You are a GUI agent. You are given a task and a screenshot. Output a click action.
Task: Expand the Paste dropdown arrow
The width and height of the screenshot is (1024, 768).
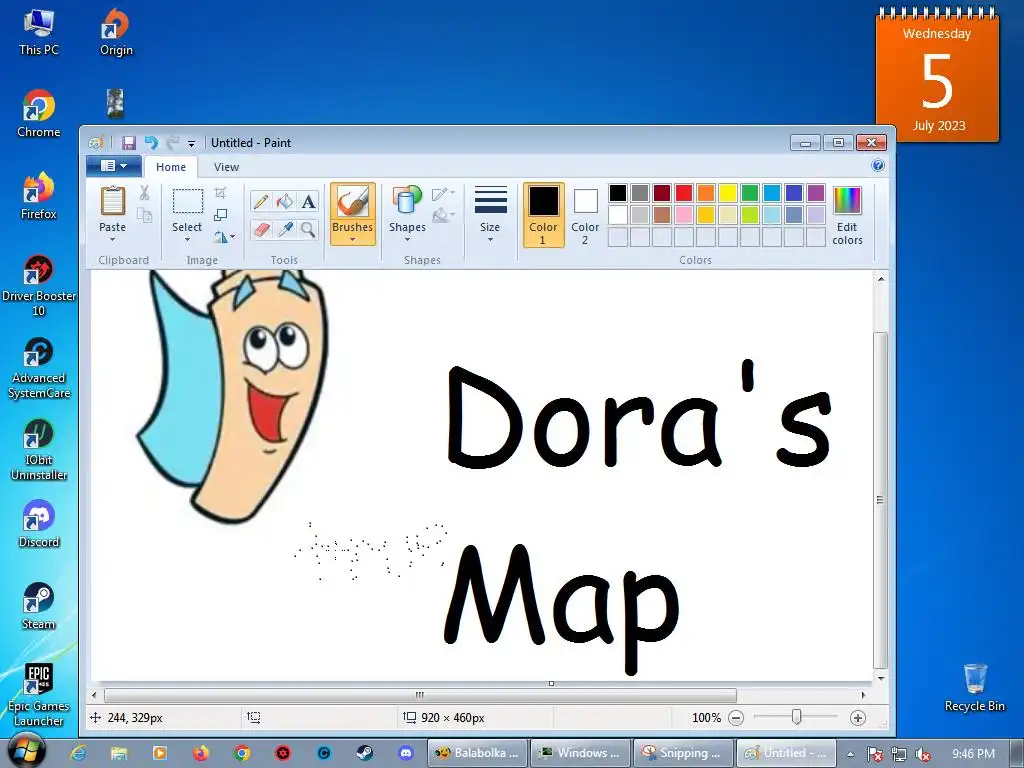[112, 240]
